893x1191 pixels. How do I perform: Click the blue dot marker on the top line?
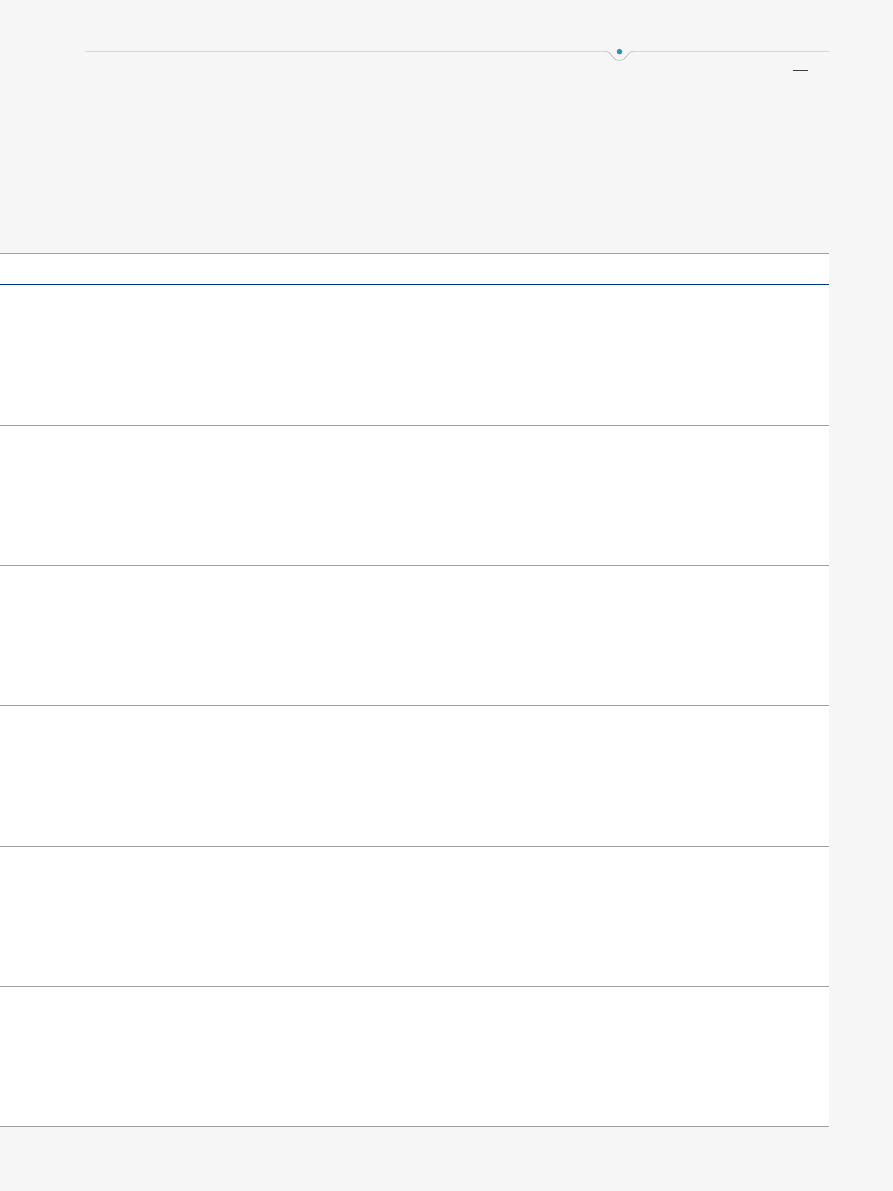tap(620, 51)
